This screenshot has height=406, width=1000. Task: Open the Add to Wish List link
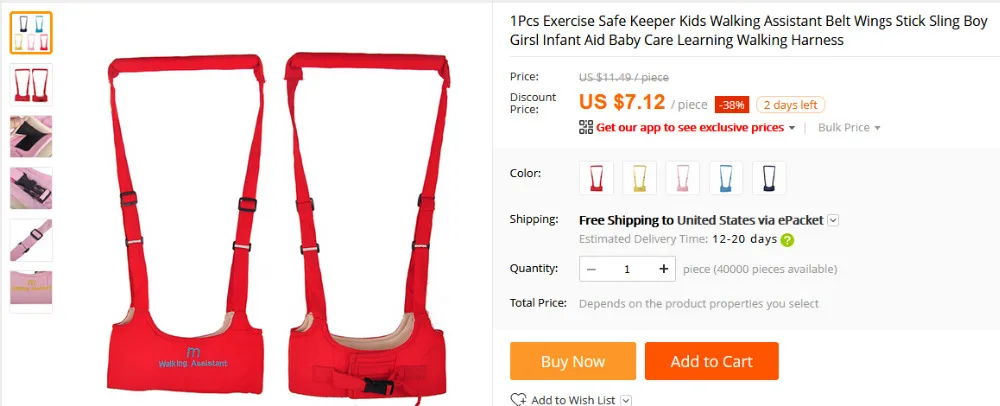click(573, 400)
